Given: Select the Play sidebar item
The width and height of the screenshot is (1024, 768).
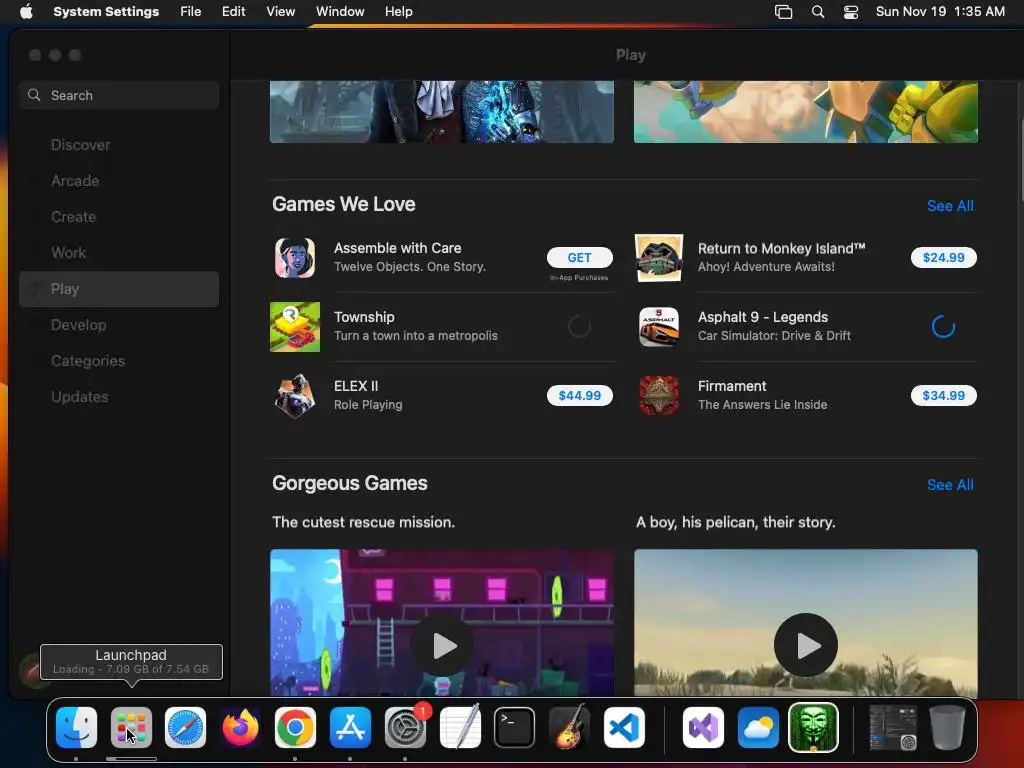Looking at the screenshot, I should 119,289.
